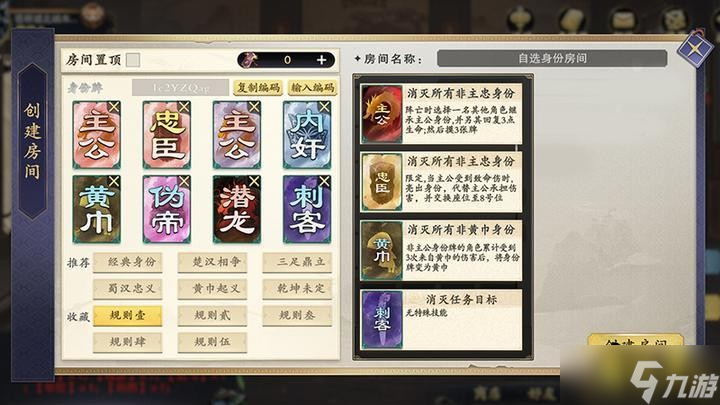
Task: Choose the 三足鼎立 recommended preset
Action: point(297,263)
